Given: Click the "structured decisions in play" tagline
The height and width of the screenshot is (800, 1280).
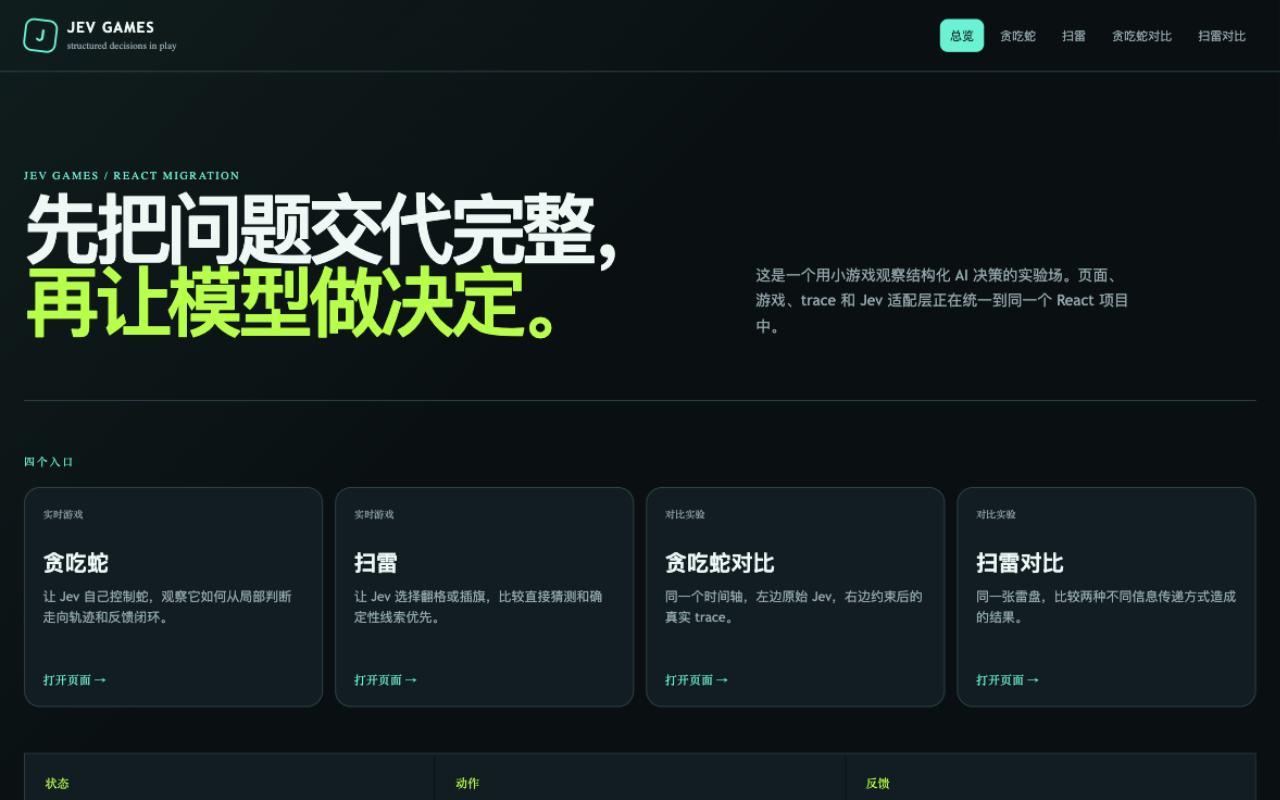Looking at the screenshot, I should pos(122,46).
